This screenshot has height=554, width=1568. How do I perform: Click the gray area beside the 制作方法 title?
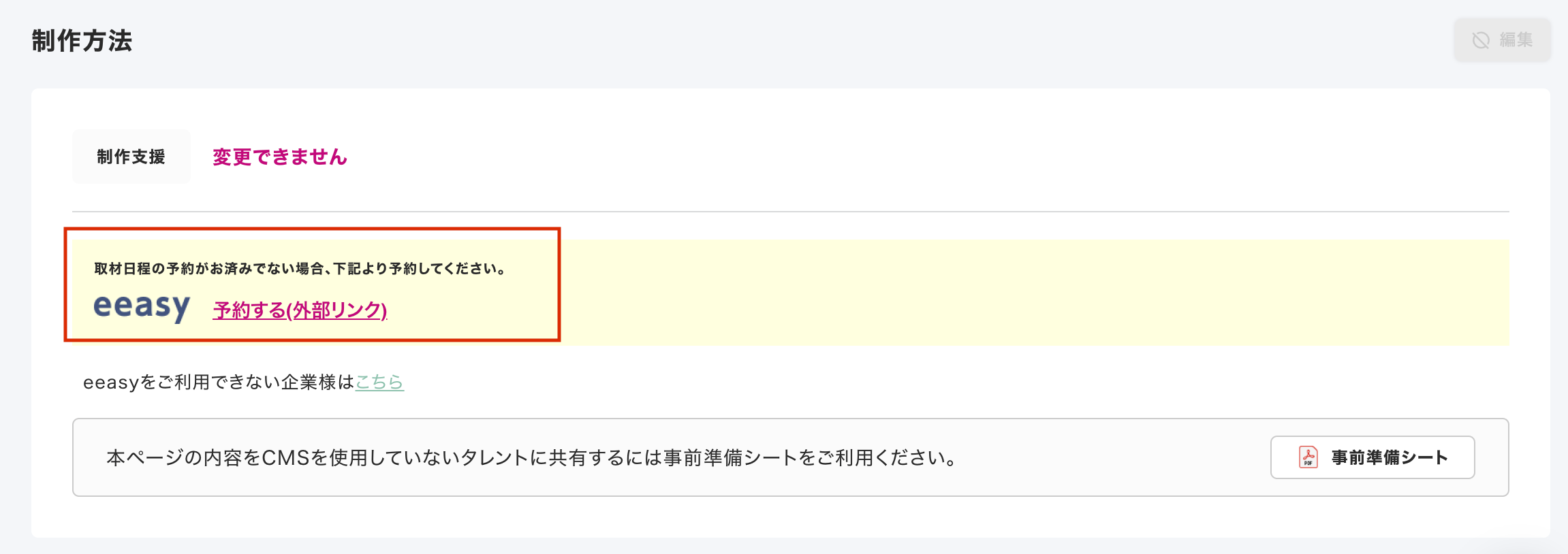coord(749,41)
